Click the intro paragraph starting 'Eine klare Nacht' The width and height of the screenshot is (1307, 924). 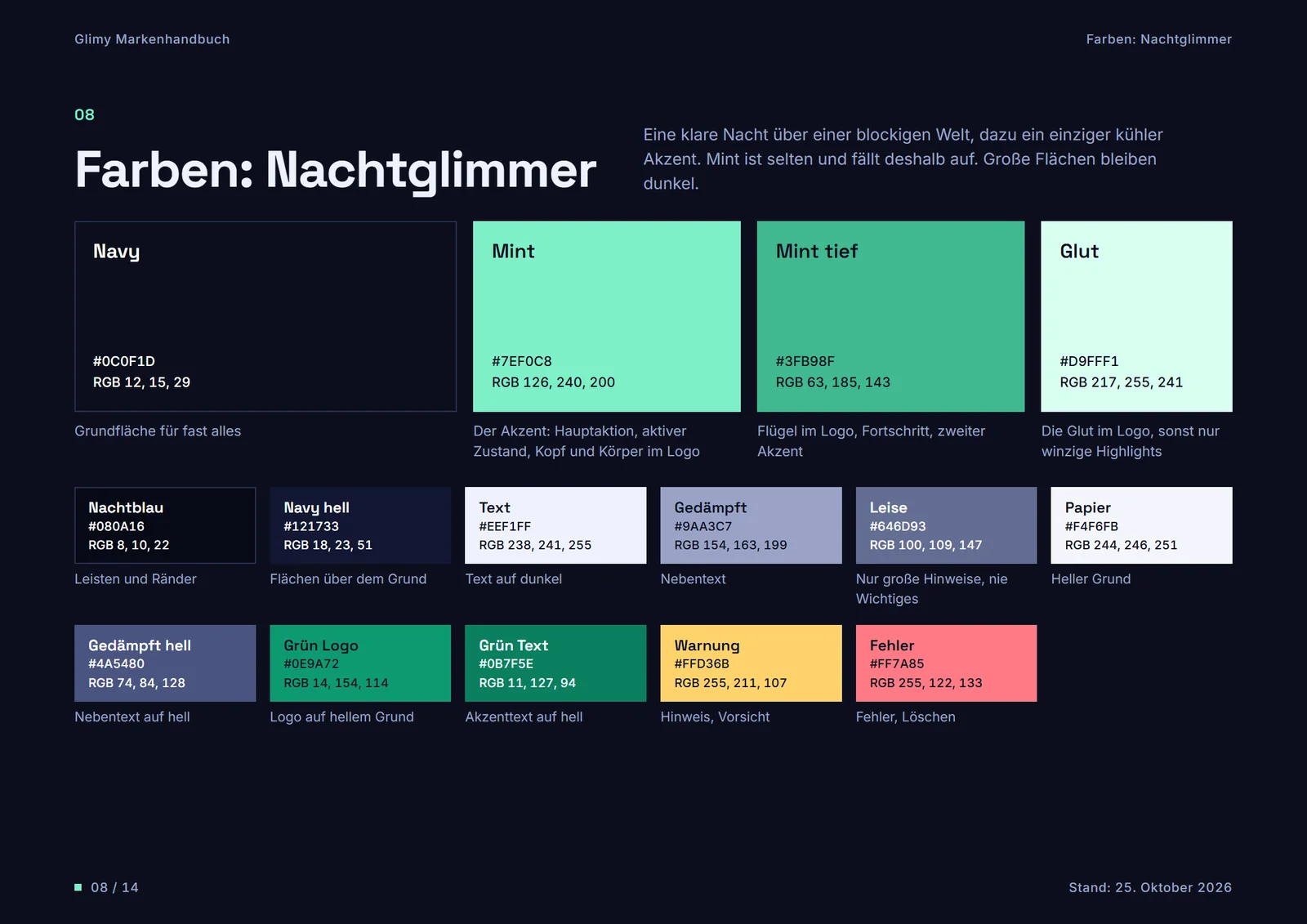(903, 158)
